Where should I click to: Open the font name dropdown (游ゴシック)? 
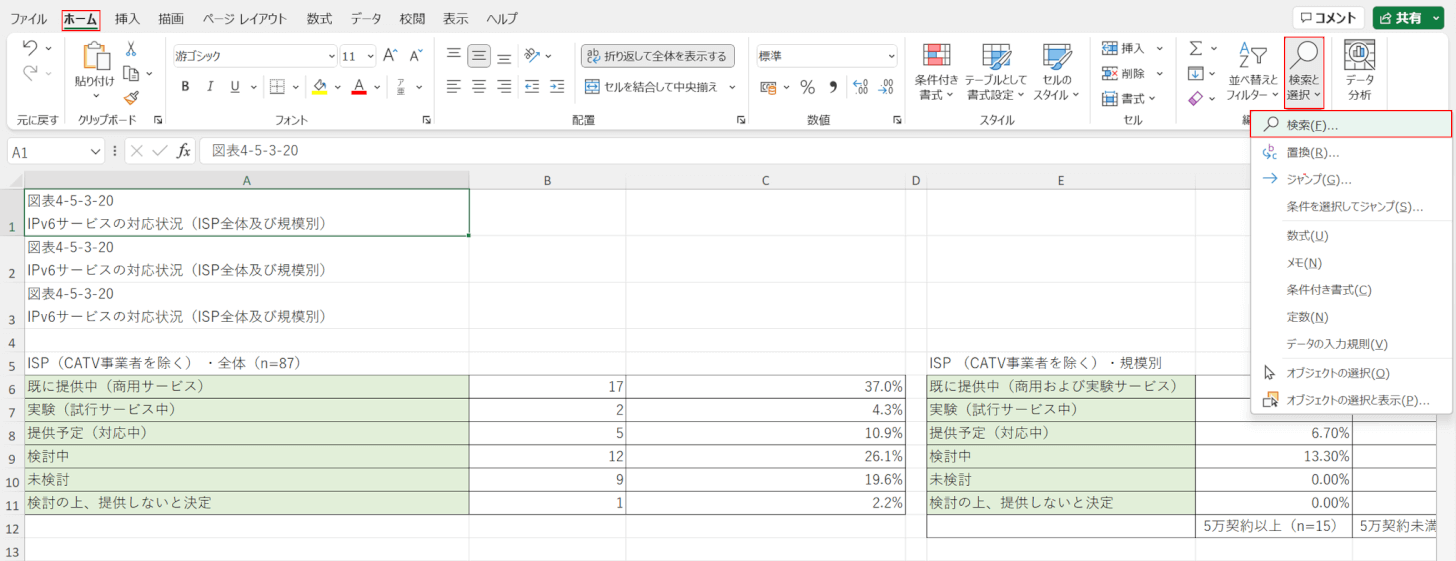(x=254, y=56)
